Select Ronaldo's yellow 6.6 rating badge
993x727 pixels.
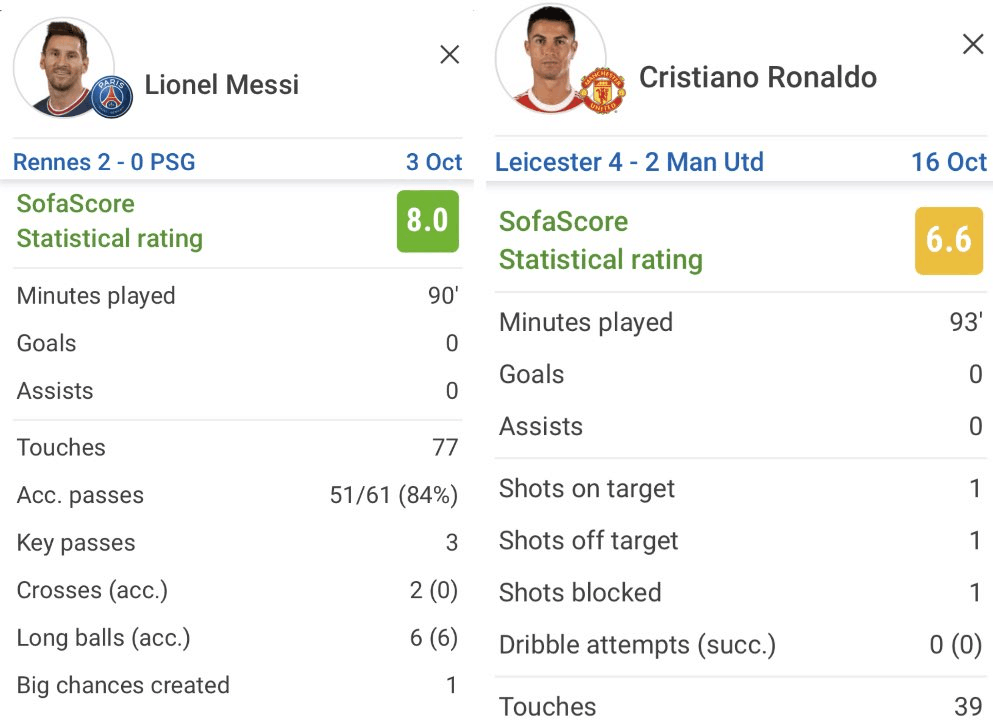coord(949,240)
